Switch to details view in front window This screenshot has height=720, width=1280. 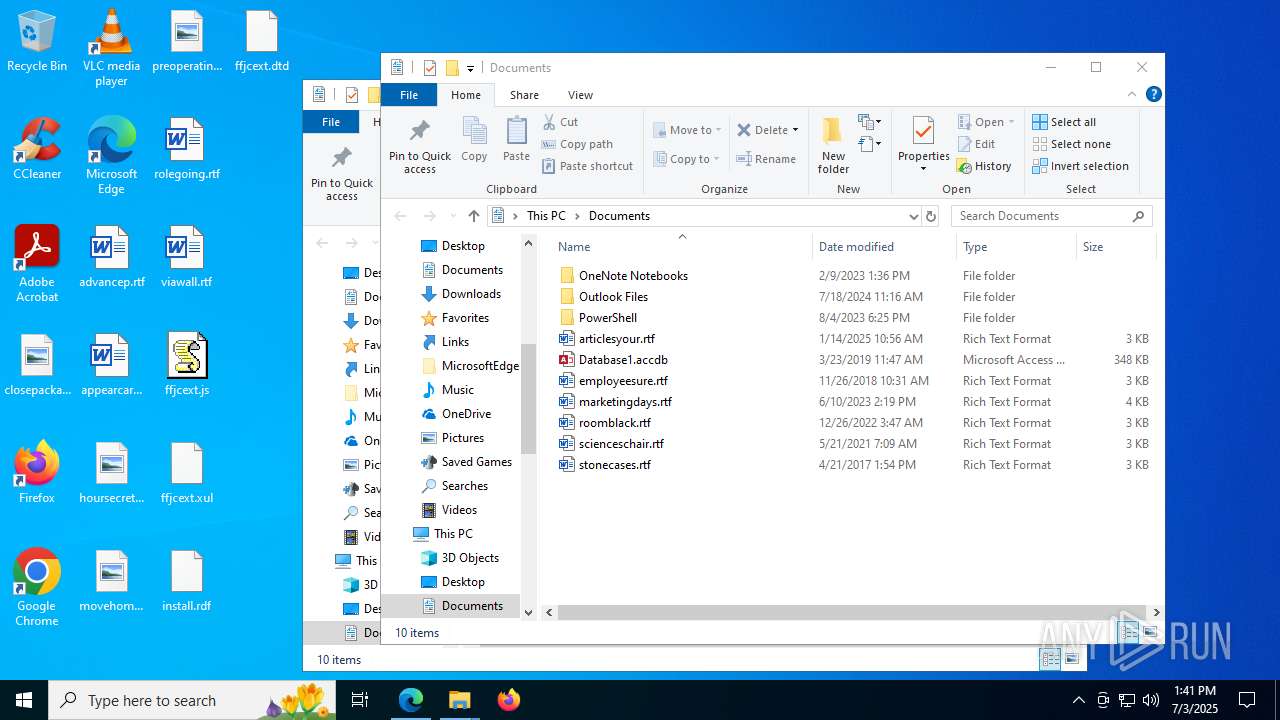click(x=1129, y=632)
